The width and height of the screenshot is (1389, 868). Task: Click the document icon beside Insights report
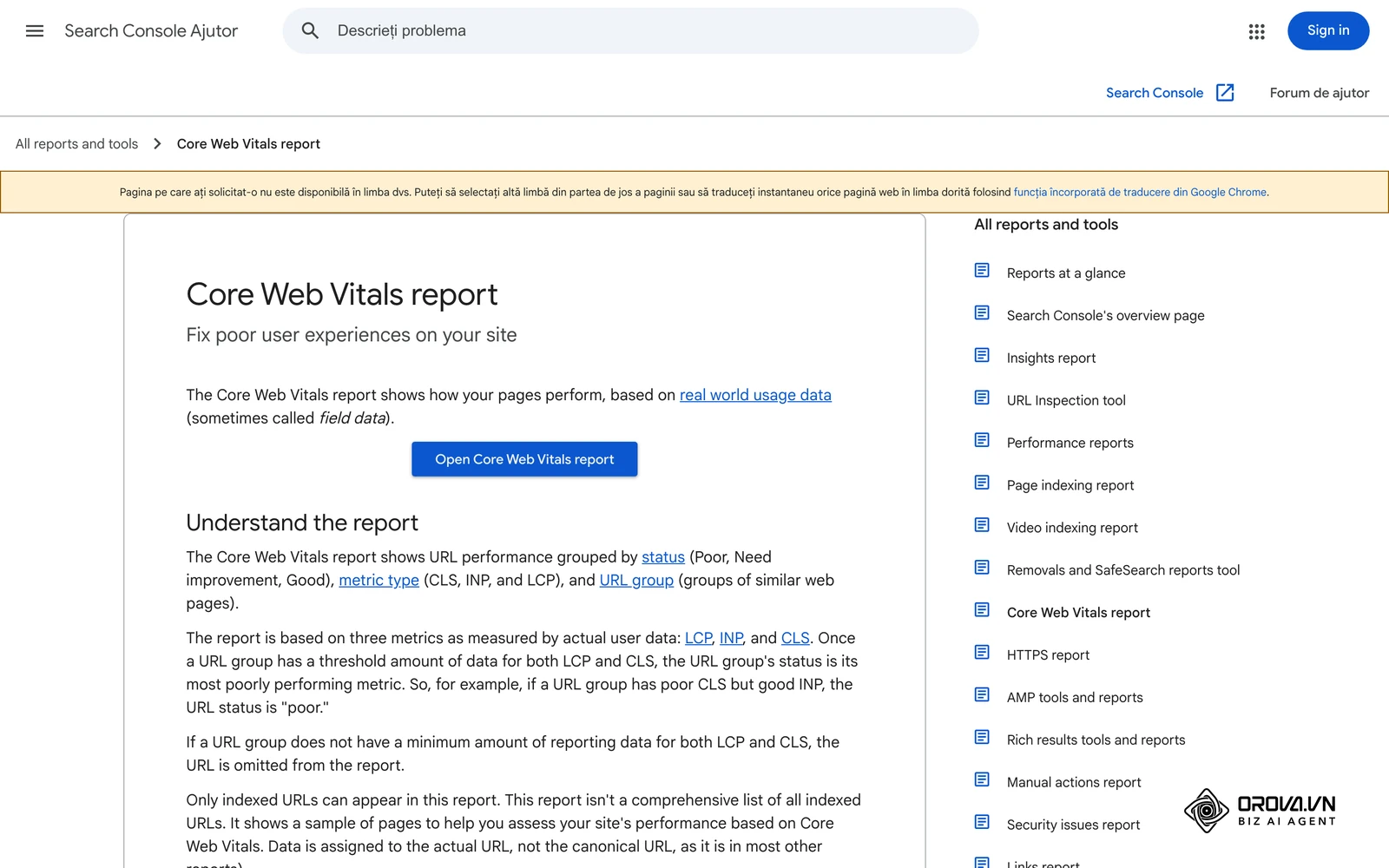click(982, 355)
